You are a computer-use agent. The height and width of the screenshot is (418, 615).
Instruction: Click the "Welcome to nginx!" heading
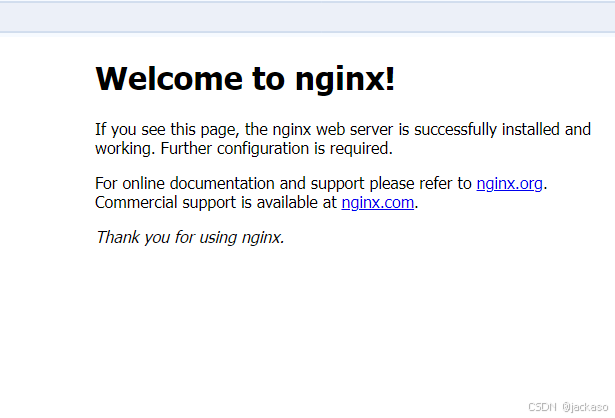tap(245, 79)
